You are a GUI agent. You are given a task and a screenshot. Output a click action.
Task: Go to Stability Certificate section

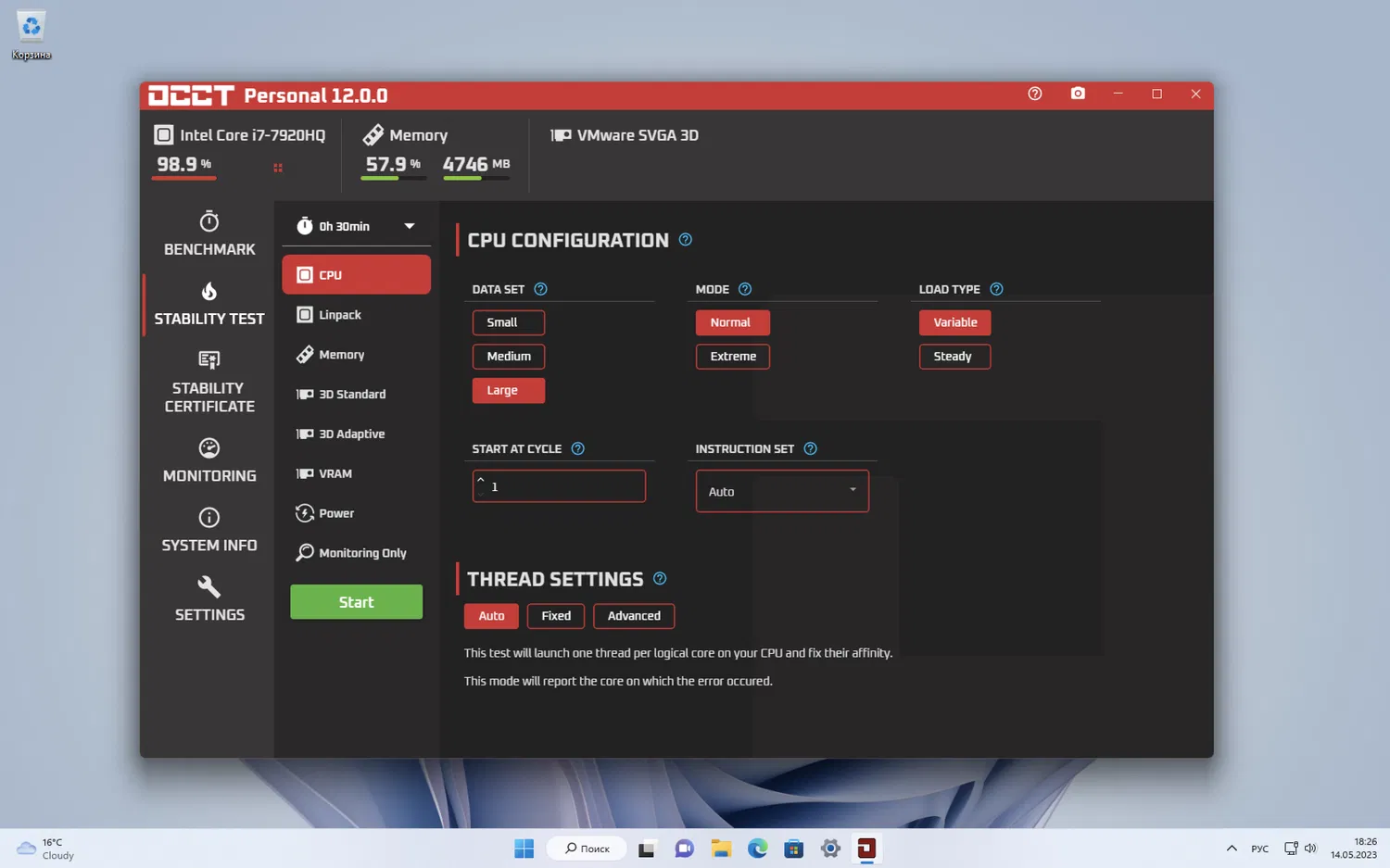209,382
